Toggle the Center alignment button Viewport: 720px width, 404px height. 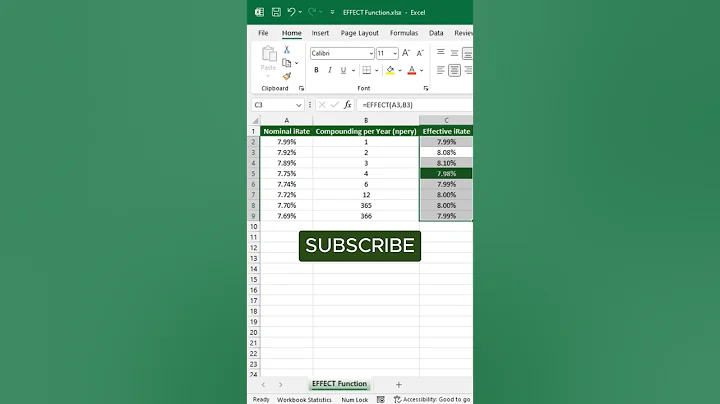point(454,70)
